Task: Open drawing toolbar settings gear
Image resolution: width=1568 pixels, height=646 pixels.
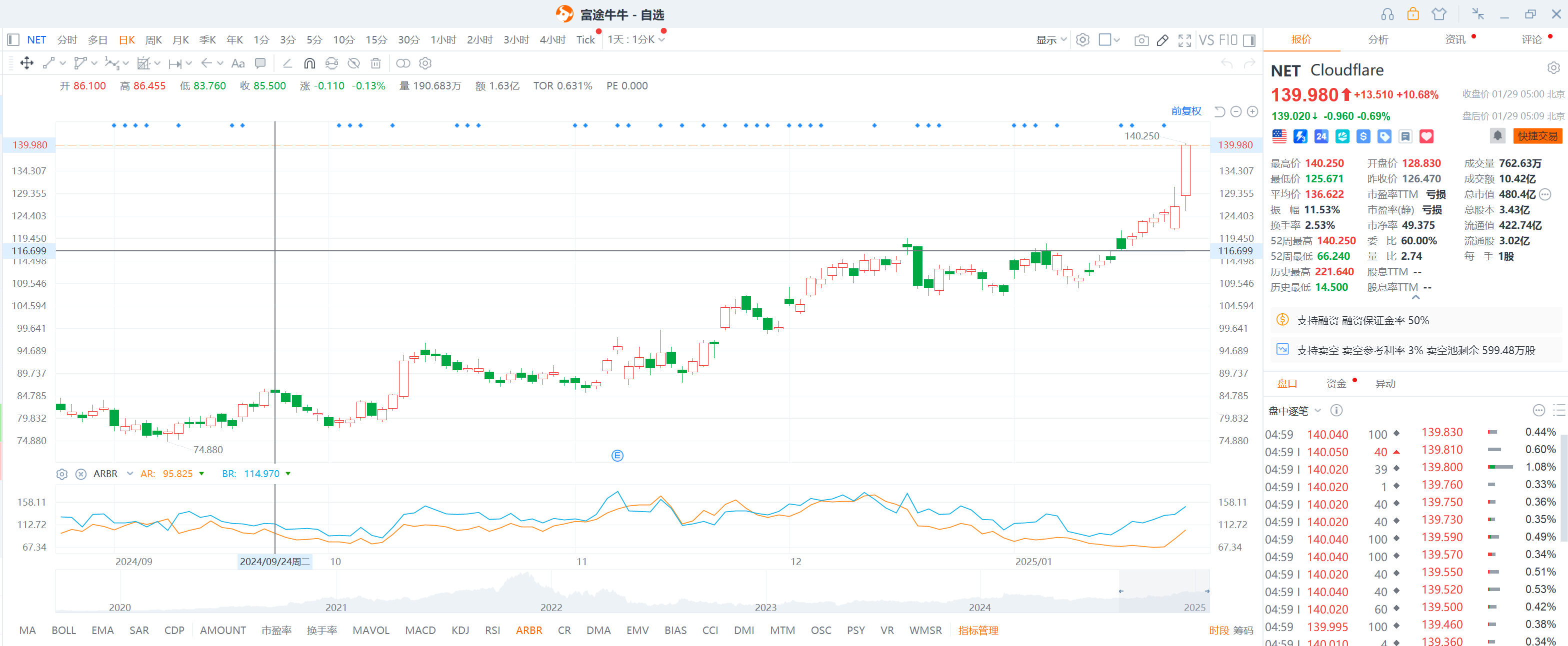Action: click(x=425, y=63)
